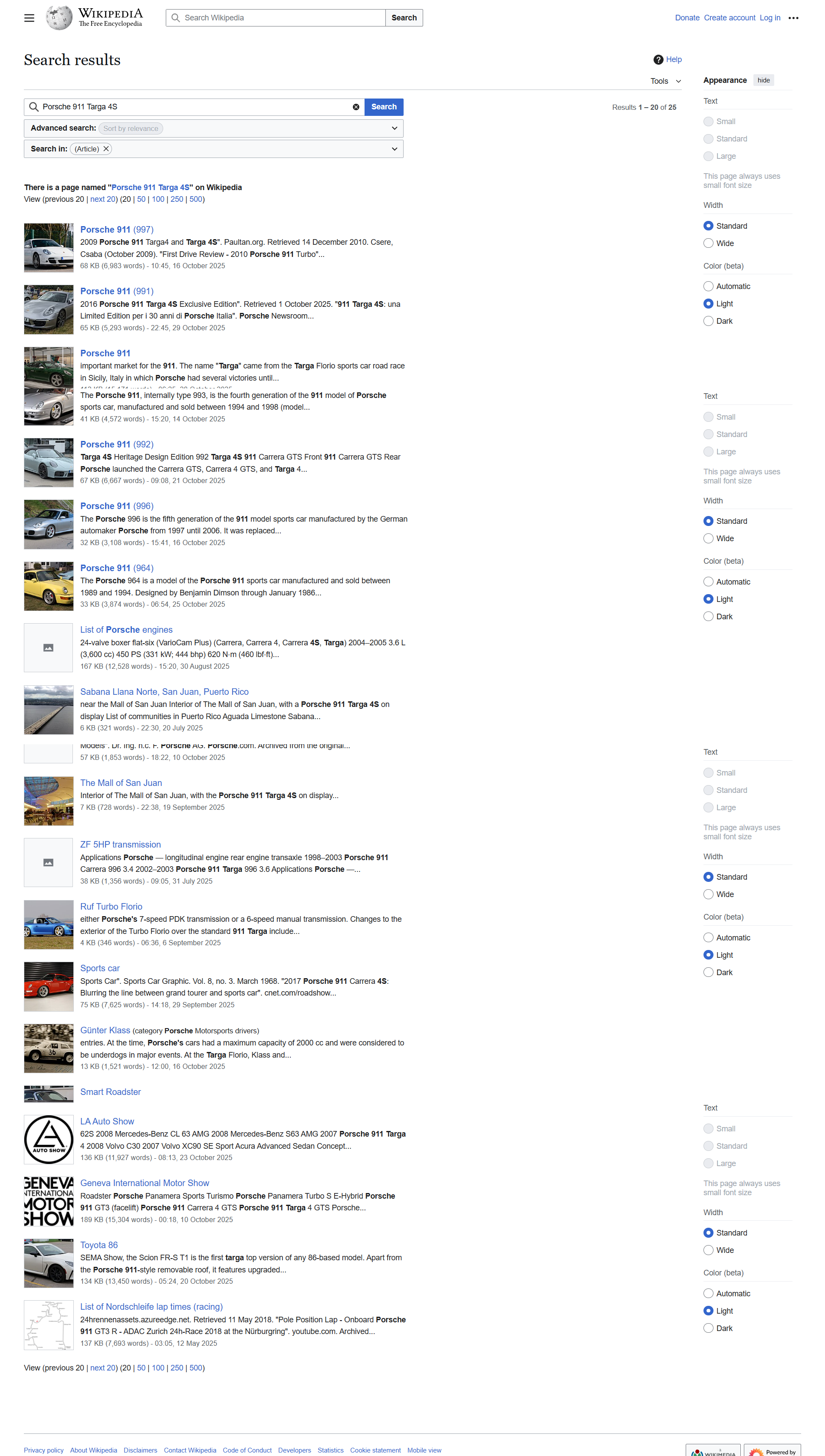
Task: Click the Help question mark icon
Action: 658,59
